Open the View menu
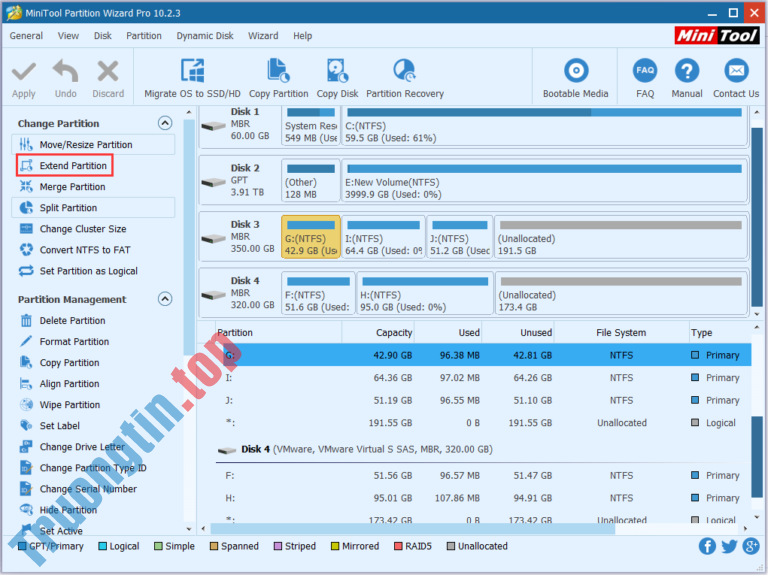Viewport: 768px width, 575px height. click(x=68, y=36)
